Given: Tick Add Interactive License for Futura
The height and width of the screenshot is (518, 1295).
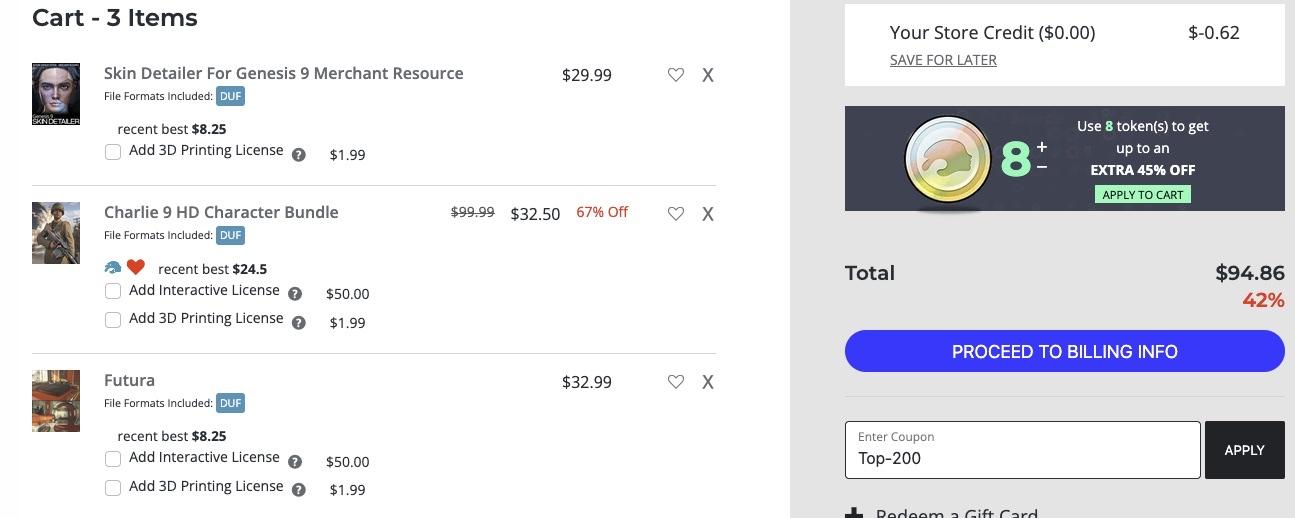Looking at the screenshot, I should coord(113,459).
